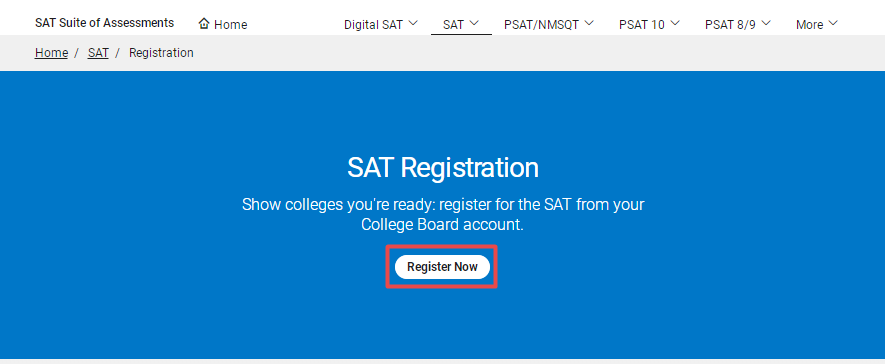This screenshot has height=364, width=885.
Task: Expand the chevron next to PSAT 8/9
Action: (766, 23)
